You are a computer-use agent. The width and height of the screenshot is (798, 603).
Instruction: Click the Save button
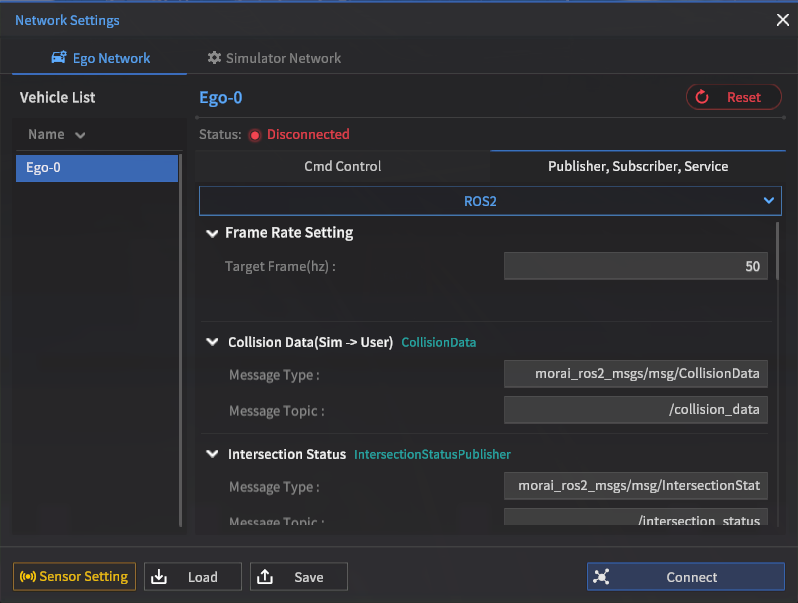[298, 577]
